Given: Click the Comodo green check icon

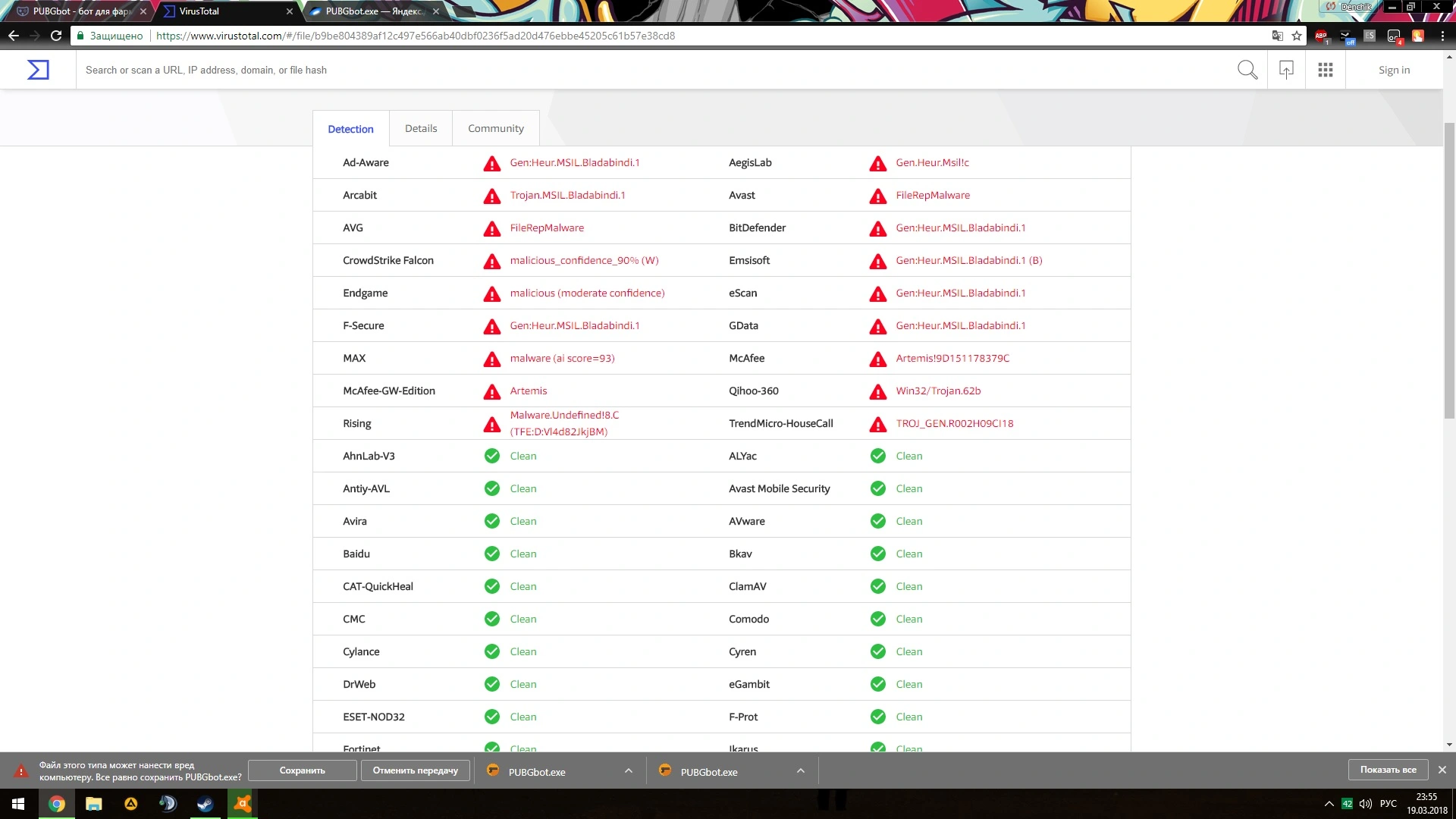Looking at the screenshot, I should (878, 619).
